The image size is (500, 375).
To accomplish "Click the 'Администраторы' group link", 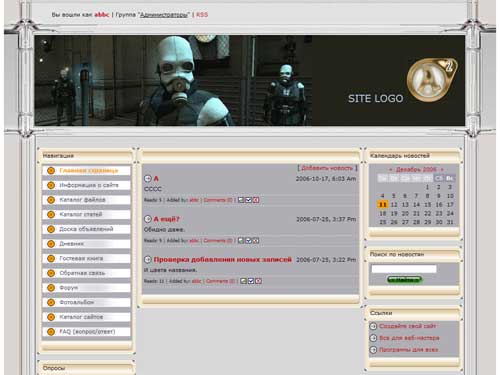I will pos(164,15).
